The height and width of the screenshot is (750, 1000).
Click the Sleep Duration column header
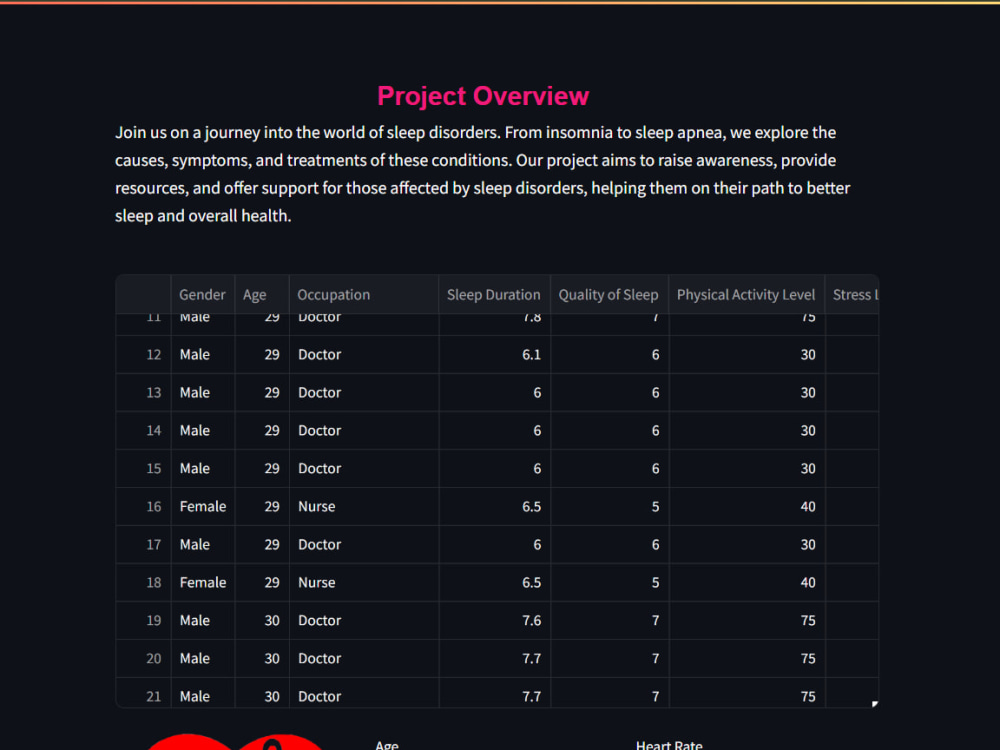click(x=494, y=295)
